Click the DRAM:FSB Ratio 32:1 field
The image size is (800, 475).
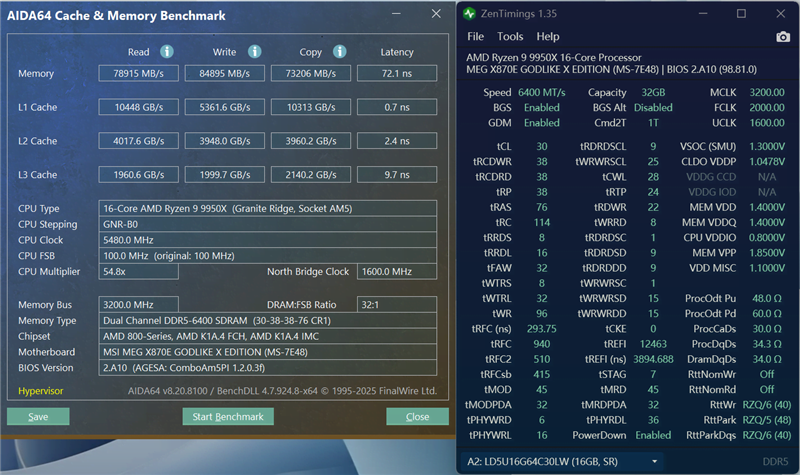pyautogui.click(x=397, y=305)
